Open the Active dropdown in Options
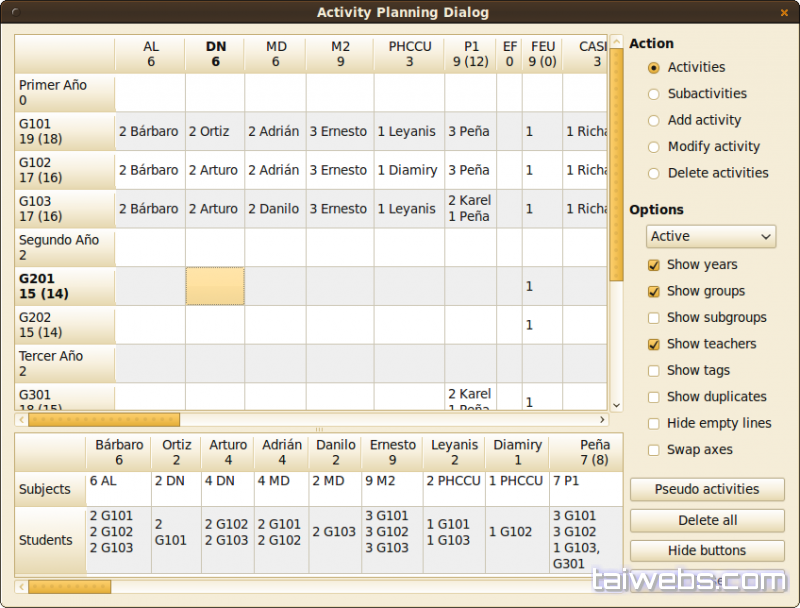The width and height of the screenshot is (800, 608). tap(710, 237)
